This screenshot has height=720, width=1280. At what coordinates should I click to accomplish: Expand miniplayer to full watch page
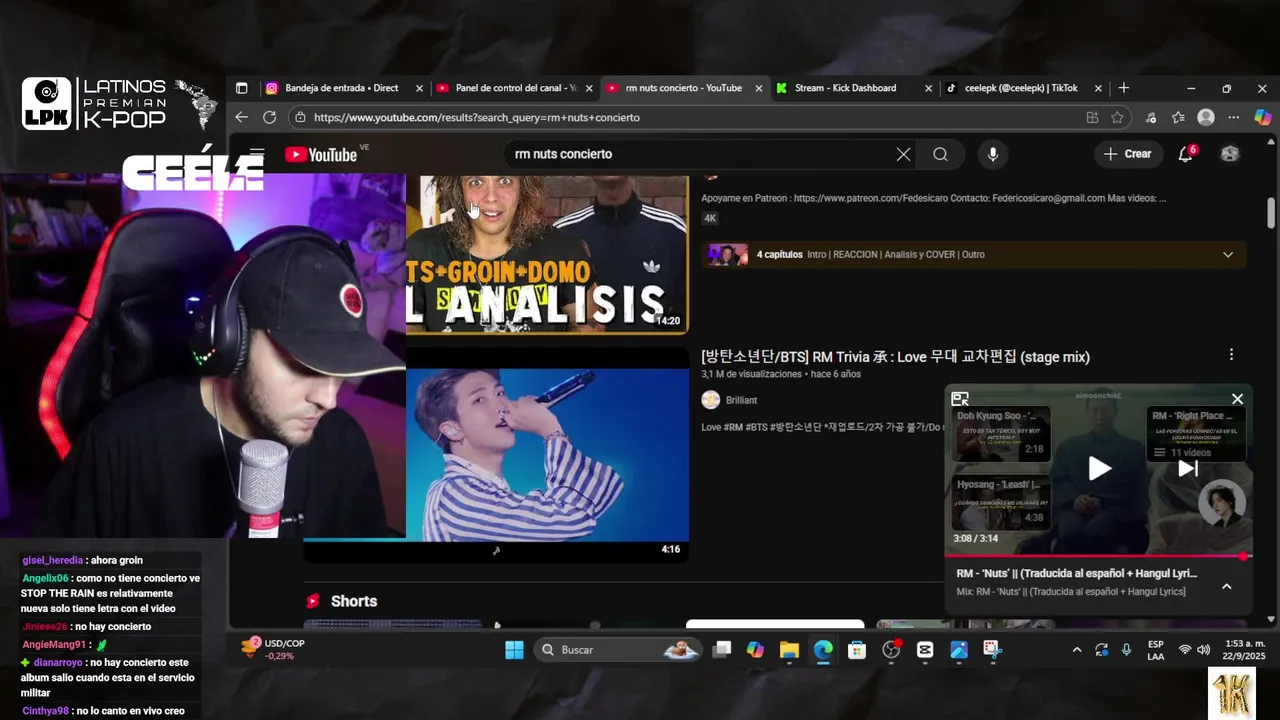pyautogui.click(x=960, y=399)
